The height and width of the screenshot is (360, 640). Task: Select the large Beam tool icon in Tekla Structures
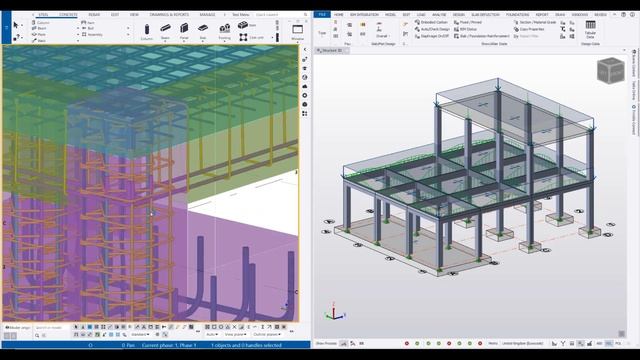pyautogui.click(x=165, y=32)
